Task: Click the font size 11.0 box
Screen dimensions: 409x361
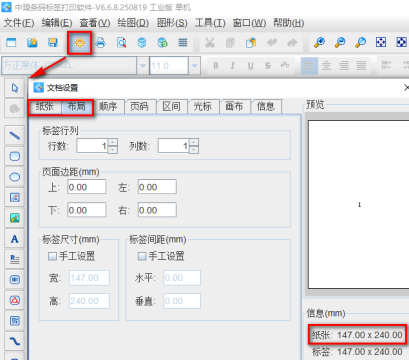Action: tap(169, 66)
